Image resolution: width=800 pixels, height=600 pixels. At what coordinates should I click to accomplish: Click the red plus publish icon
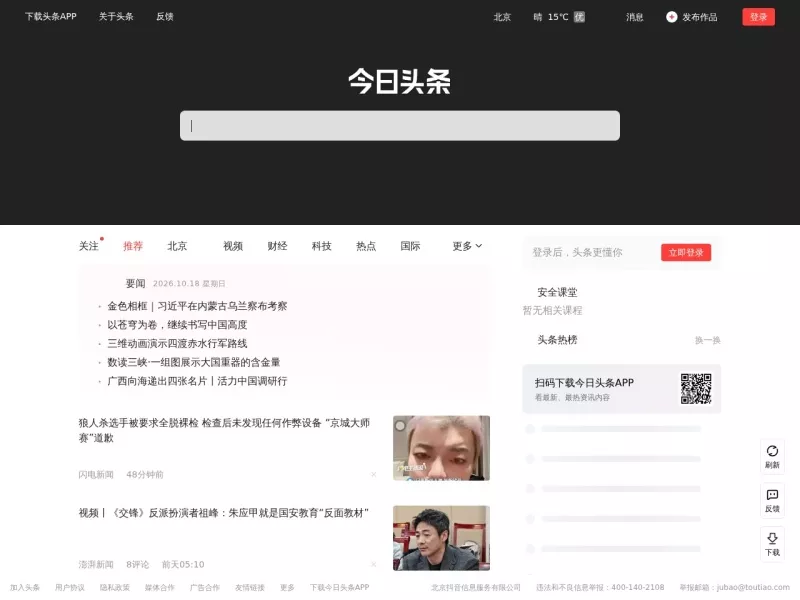pyautogui.click(x=671, y=17)
